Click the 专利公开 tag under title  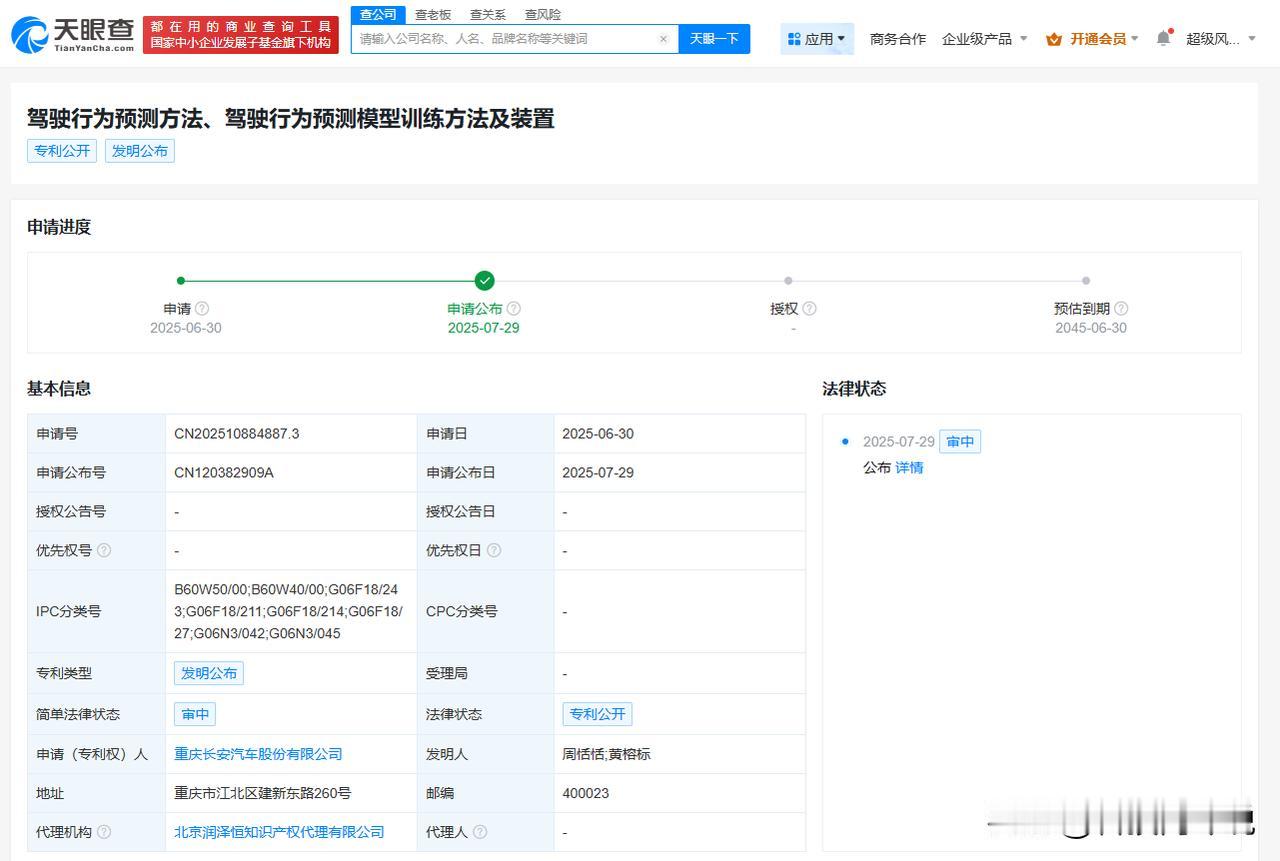62,151
